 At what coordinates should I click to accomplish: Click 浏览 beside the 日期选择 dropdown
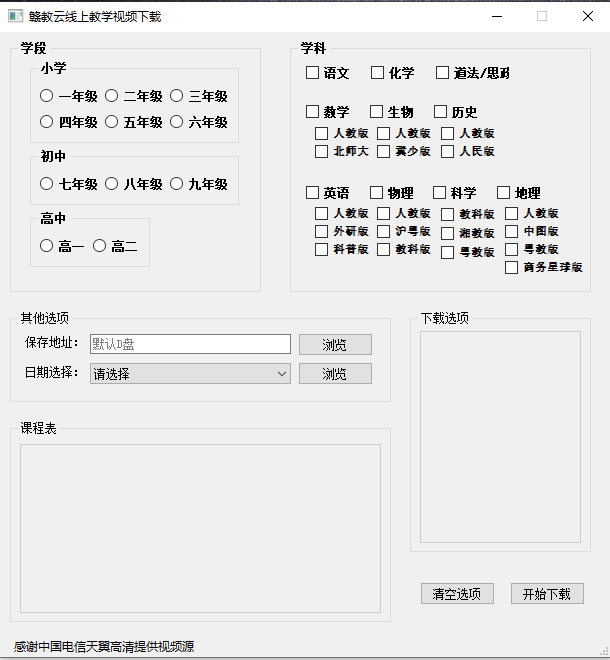(335, 374)
